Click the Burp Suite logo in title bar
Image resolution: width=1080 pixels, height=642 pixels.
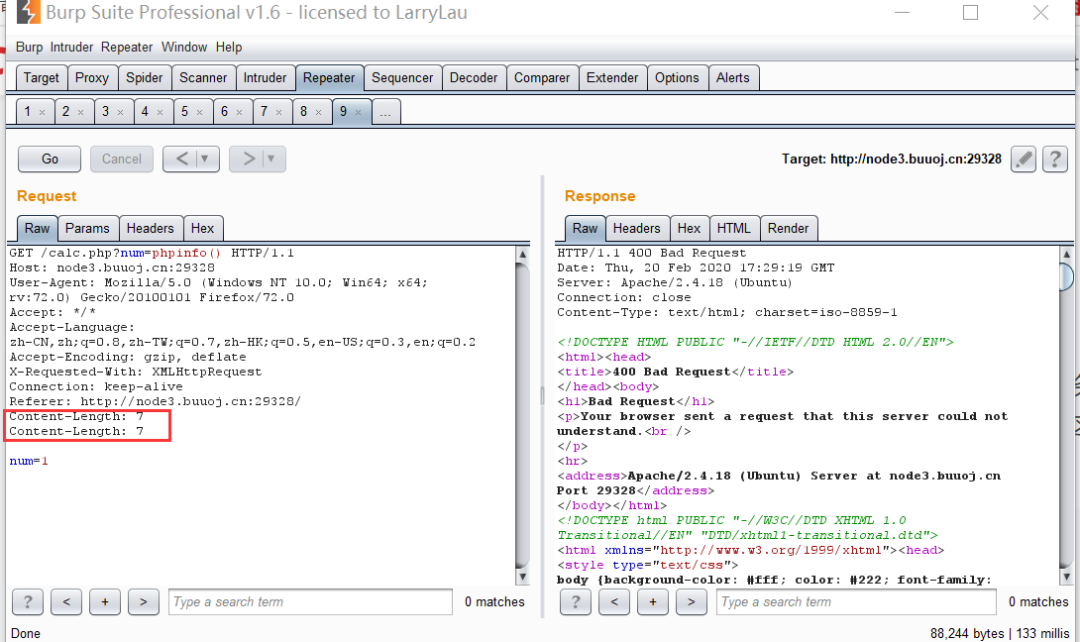click(x=28, y=12)
